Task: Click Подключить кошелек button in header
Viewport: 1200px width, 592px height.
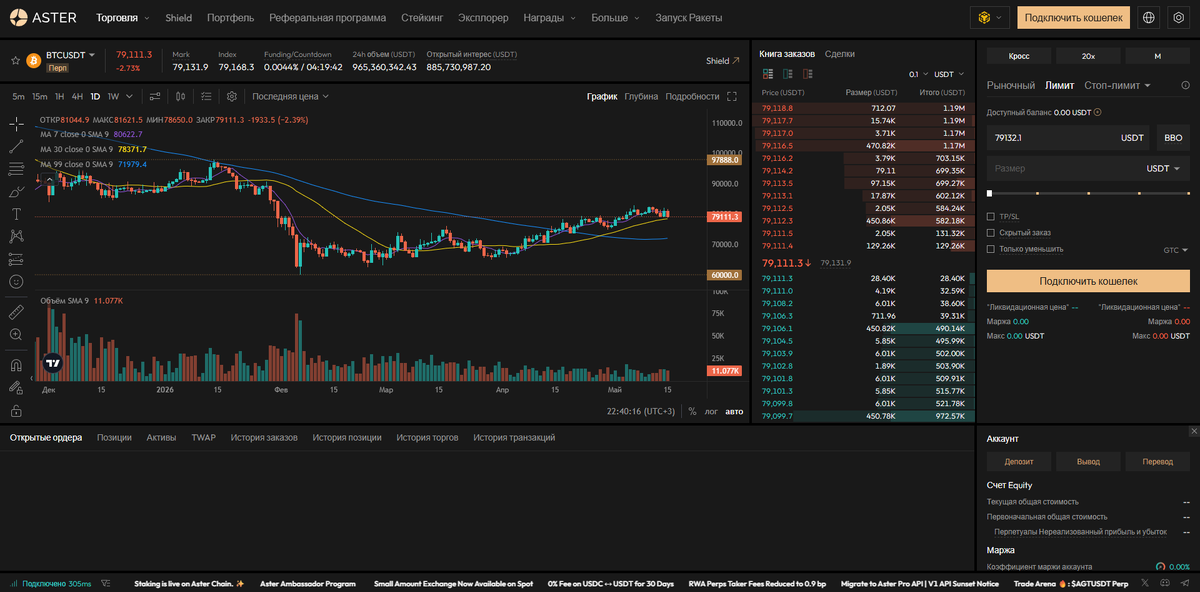Action: coord(1074,17)
